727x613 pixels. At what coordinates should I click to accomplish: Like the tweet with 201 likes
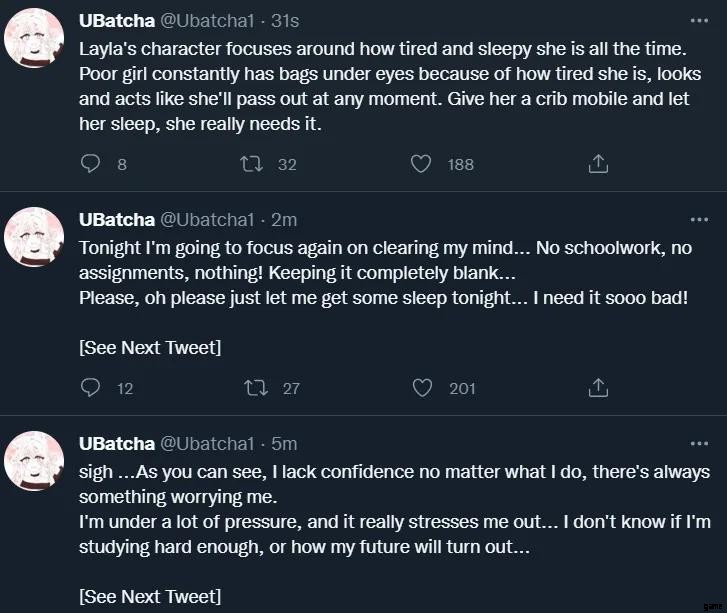point(422,388)
